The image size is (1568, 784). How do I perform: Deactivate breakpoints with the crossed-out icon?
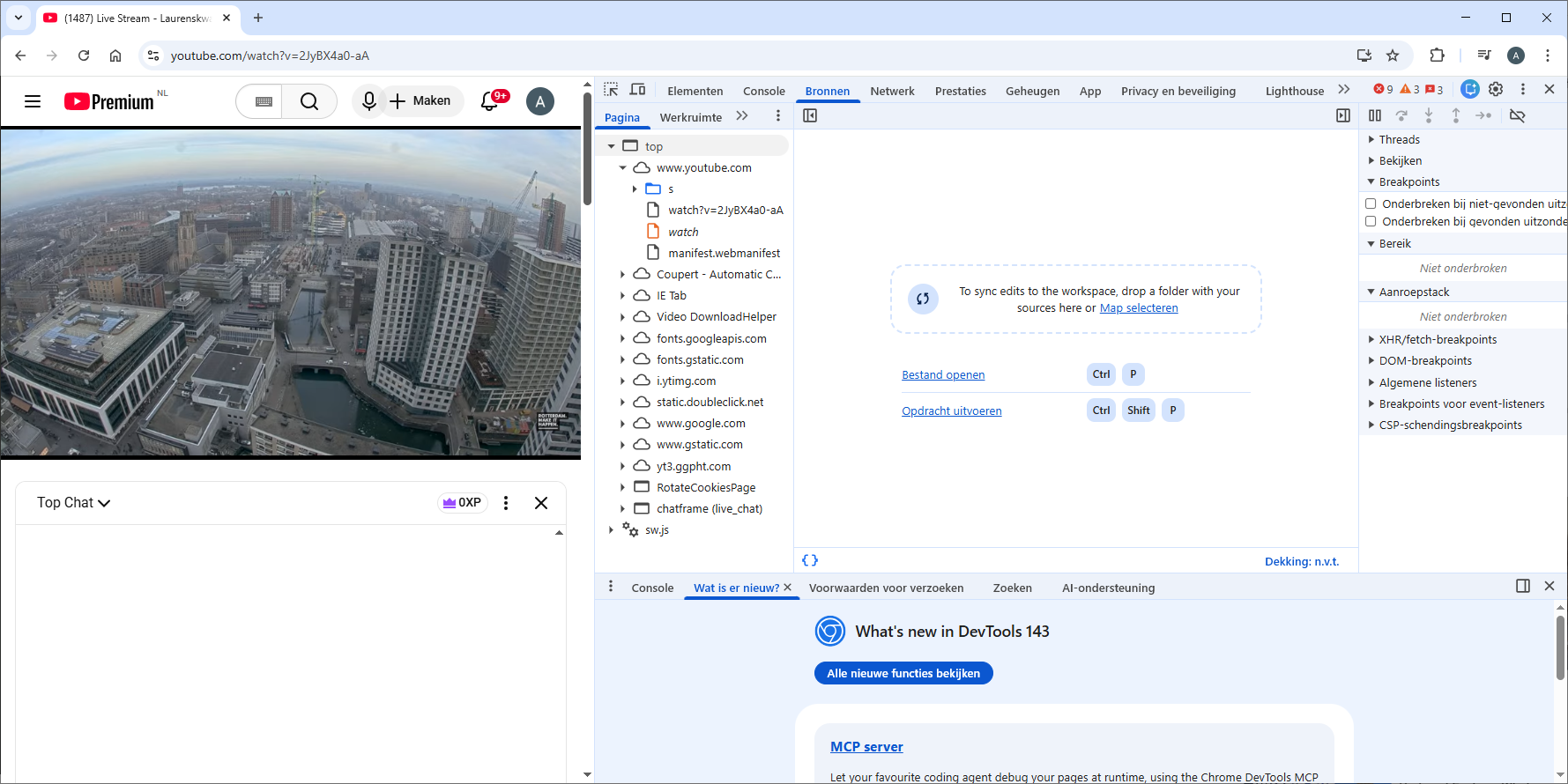pos(1517,115)
